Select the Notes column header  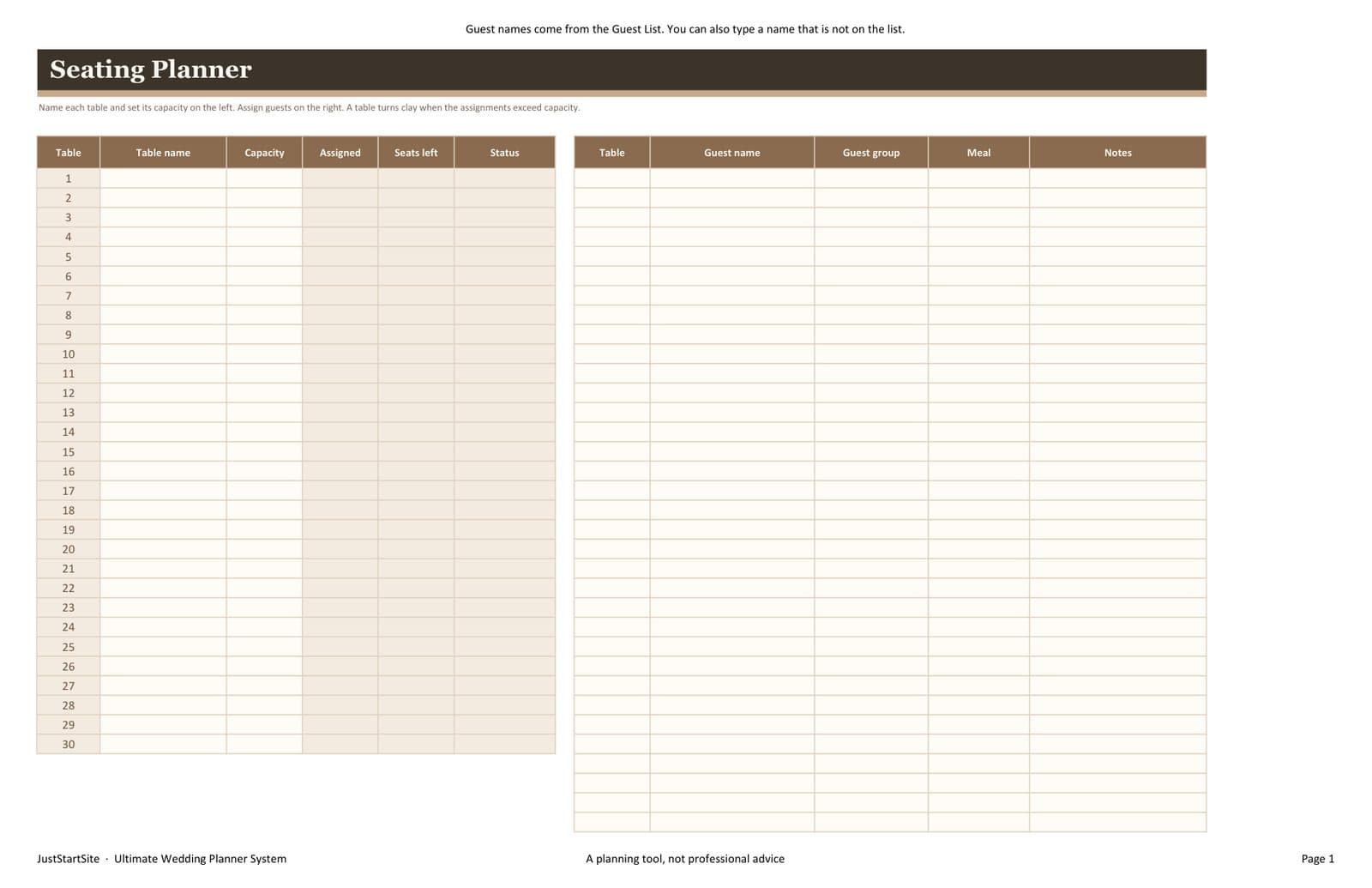1117,153
